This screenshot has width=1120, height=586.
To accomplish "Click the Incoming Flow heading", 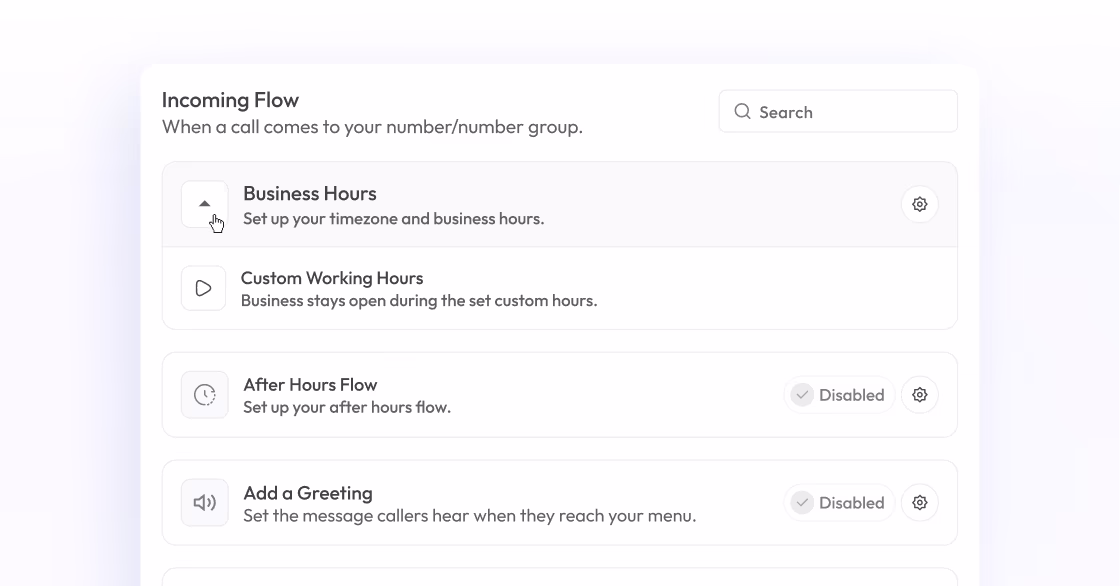I will point(230,100).
